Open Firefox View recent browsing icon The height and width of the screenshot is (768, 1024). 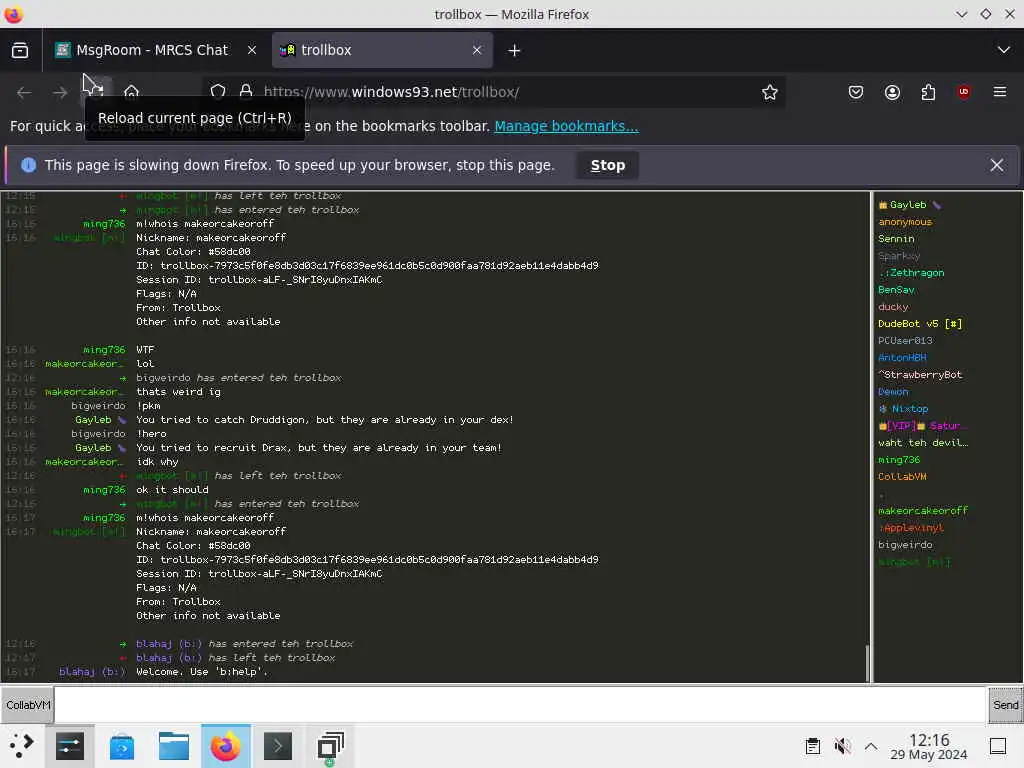[x=20, y=50]
